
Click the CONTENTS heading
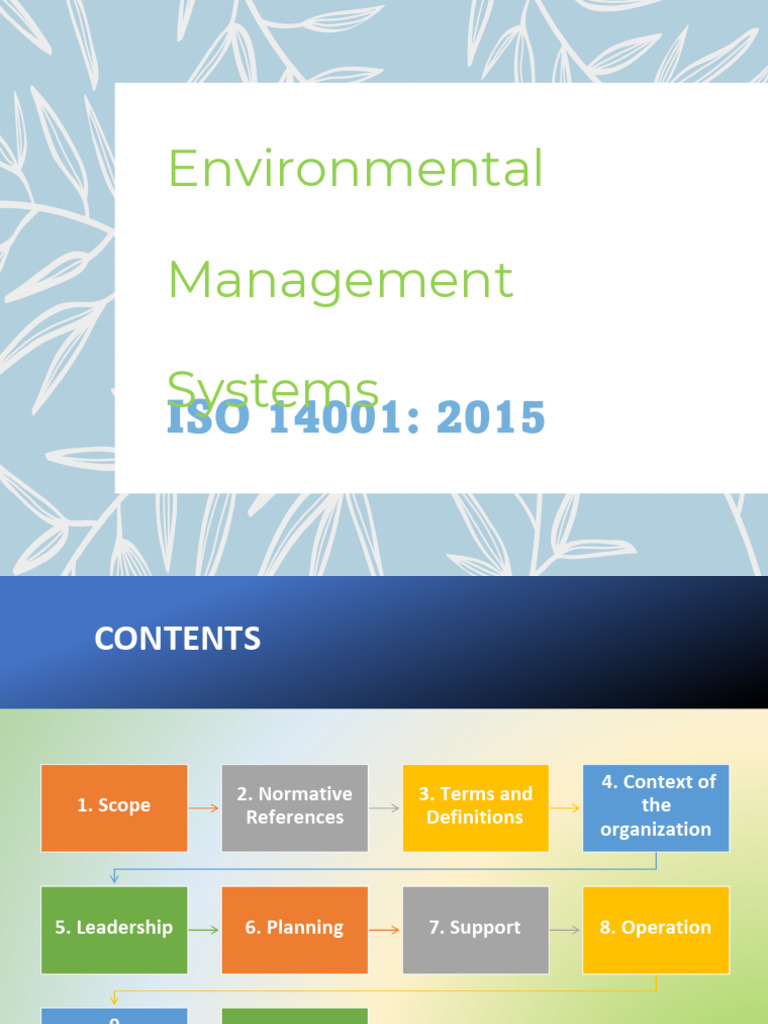178,639
